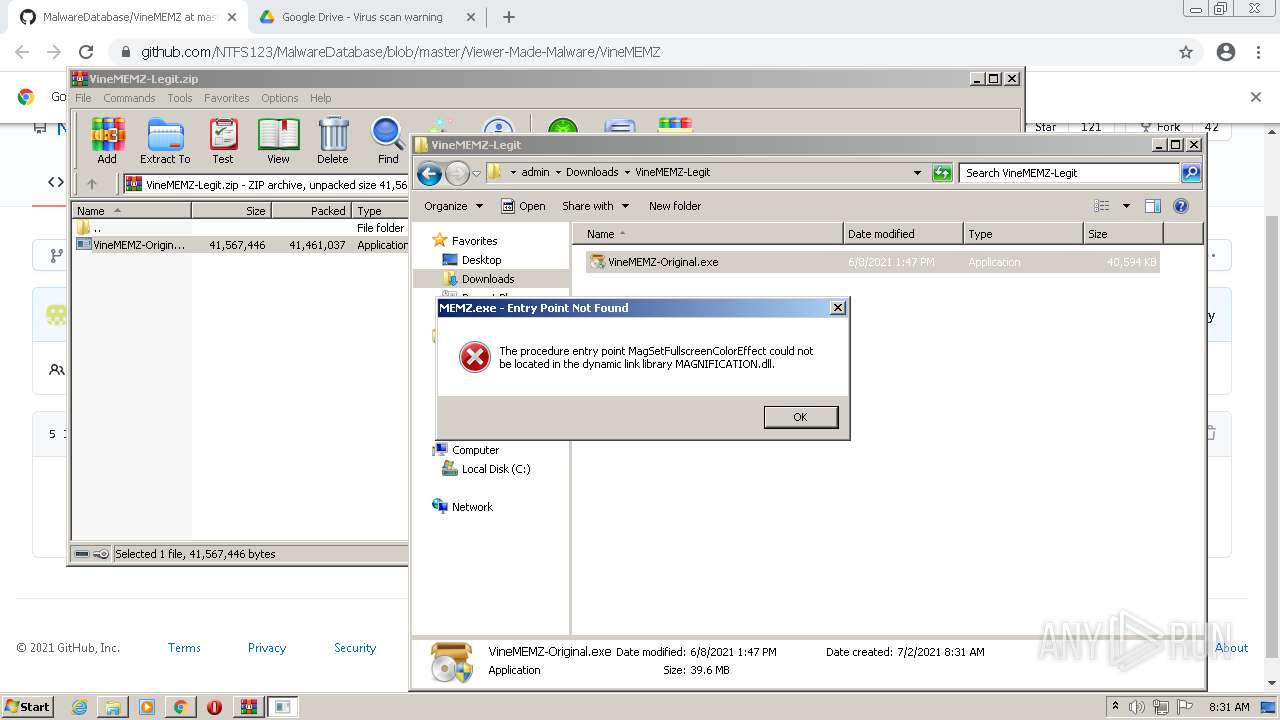Image resolution: width=1280 pixels, height=720 pixels.
Task: Click the Search VineMEMZ-Legit field
Action: pyautogui.click(x=1068, y=173)
